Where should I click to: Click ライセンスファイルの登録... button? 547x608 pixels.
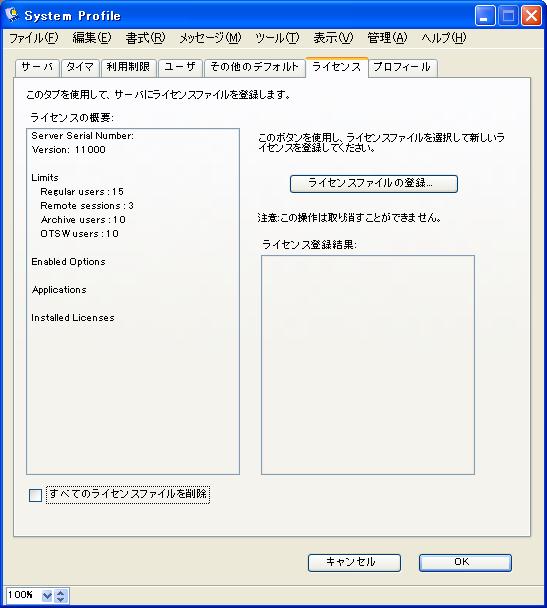click(374, 183)
